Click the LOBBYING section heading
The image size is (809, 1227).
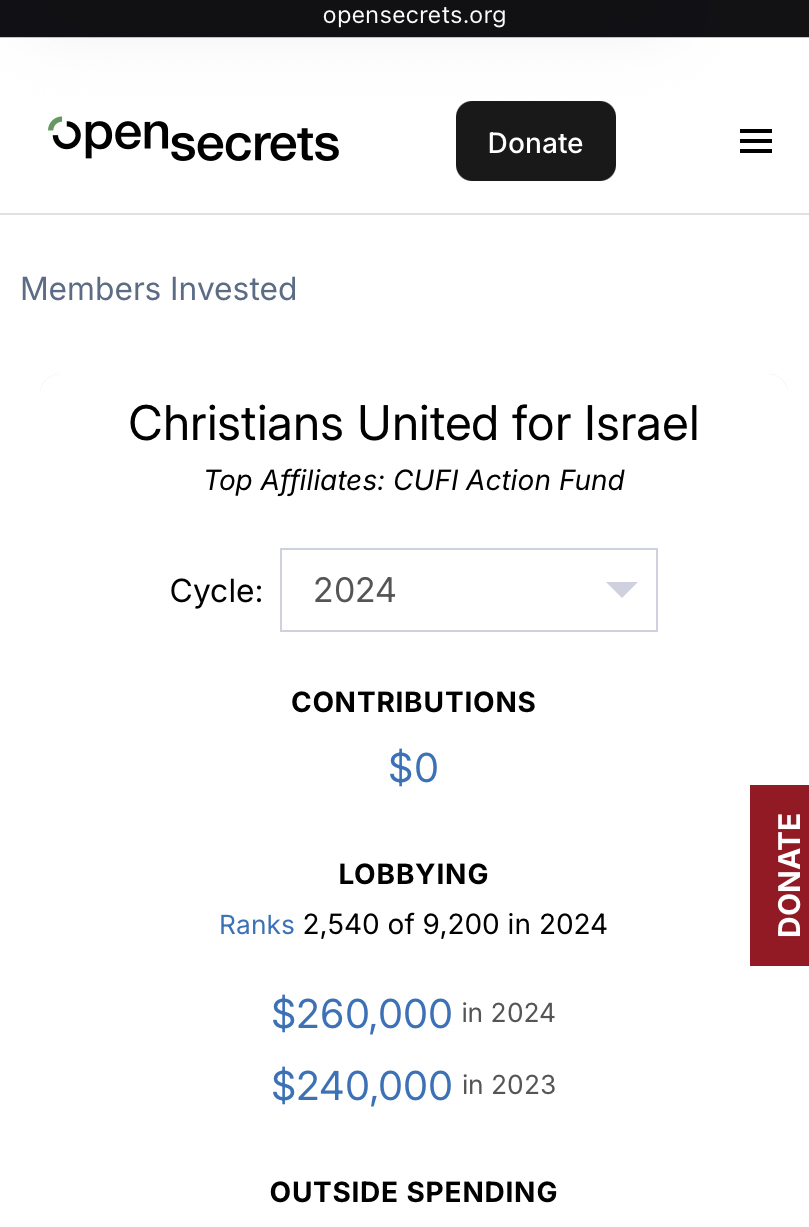[414, 874]
